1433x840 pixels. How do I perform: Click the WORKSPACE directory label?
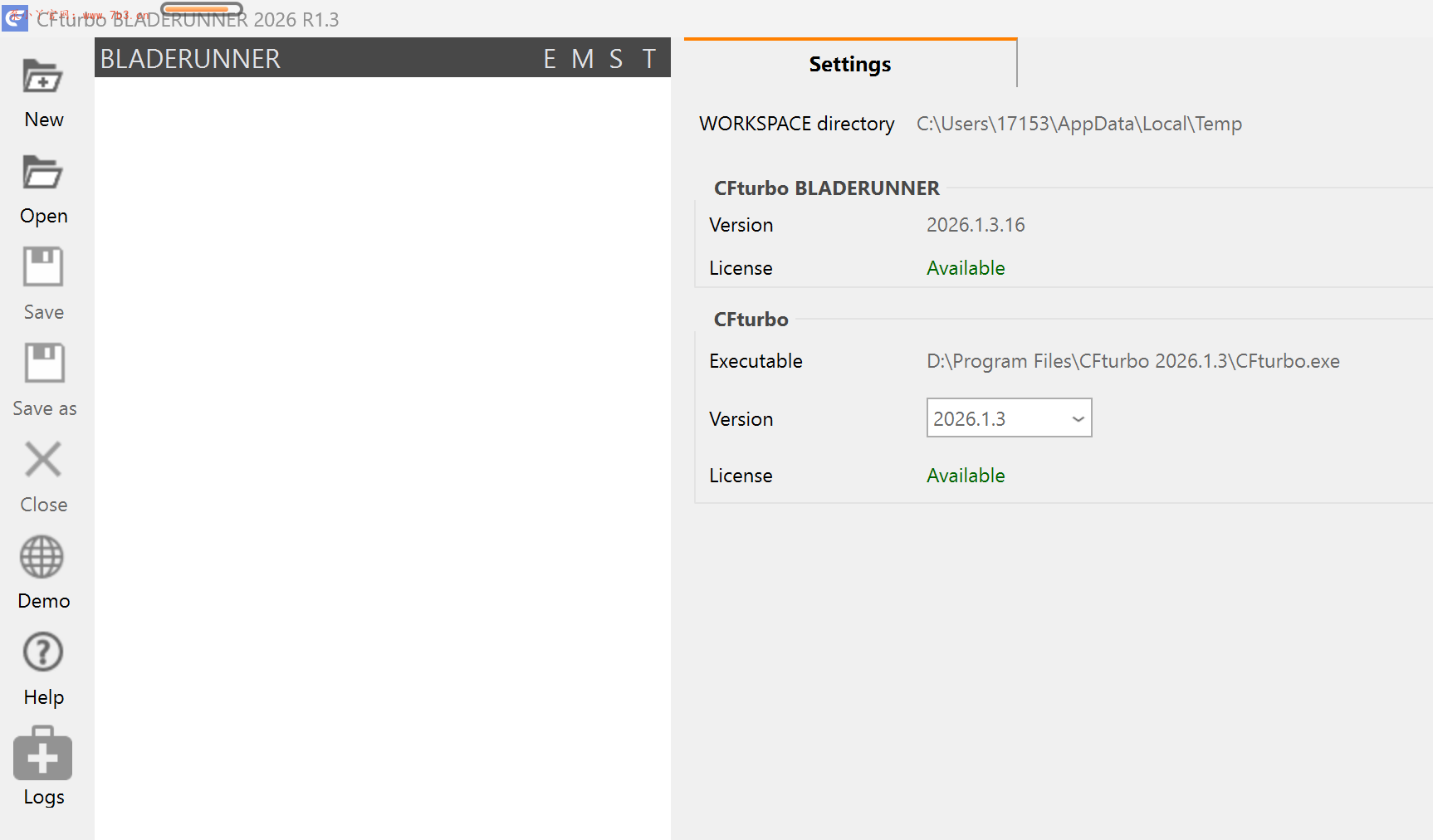point(797,124)
